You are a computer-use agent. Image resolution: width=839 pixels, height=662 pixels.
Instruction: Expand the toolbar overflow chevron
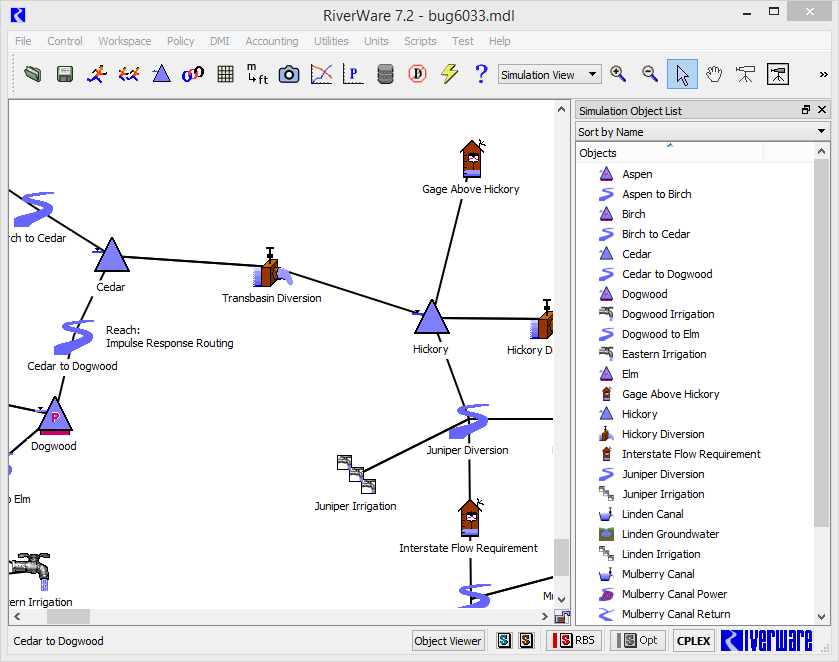tap(823, 74)
